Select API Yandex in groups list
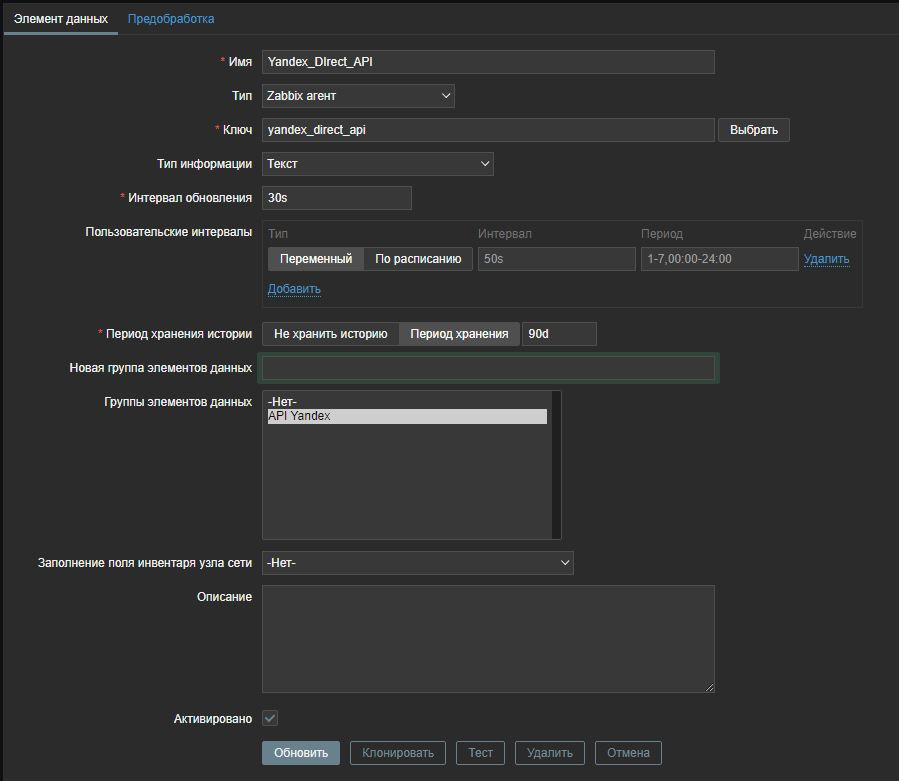 point(406,416)
